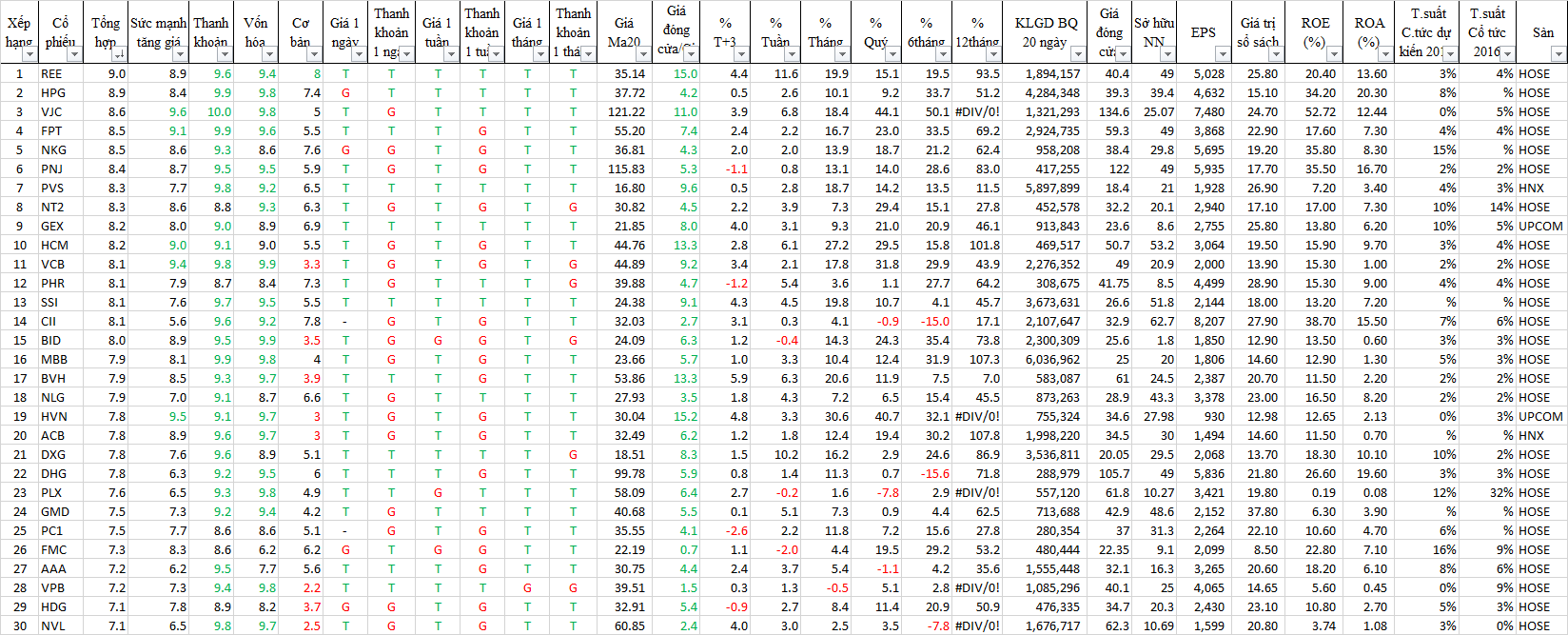1568x635 pixels.
Task: Select the GEX ticker cell
Action: [61, 226]
